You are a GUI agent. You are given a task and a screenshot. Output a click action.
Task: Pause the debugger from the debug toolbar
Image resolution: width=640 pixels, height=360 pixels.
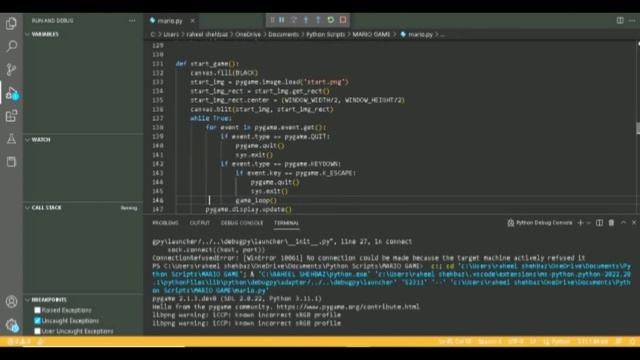(282, 20)
